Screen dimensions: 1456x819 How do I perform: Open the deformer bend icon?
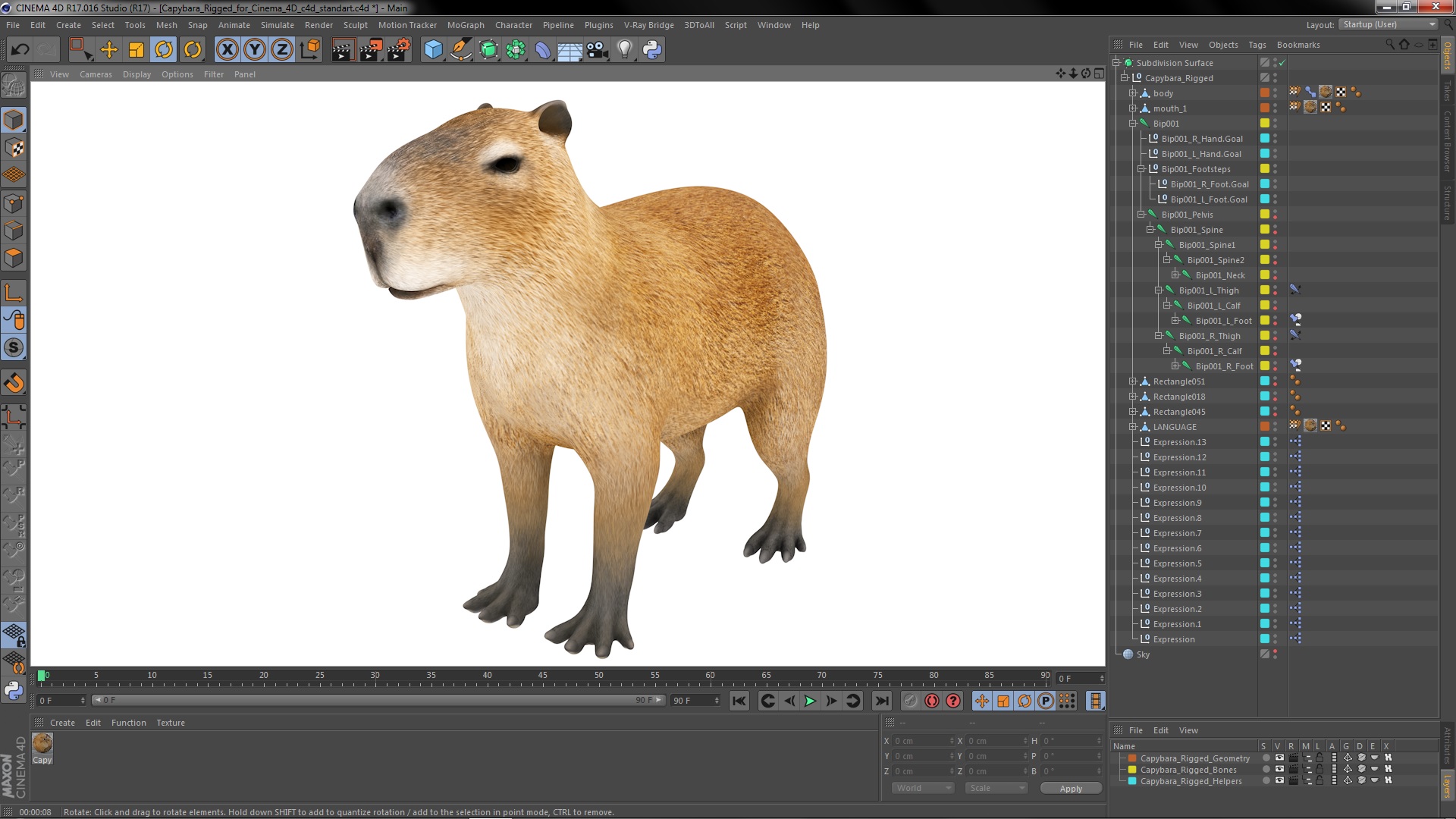543,50
